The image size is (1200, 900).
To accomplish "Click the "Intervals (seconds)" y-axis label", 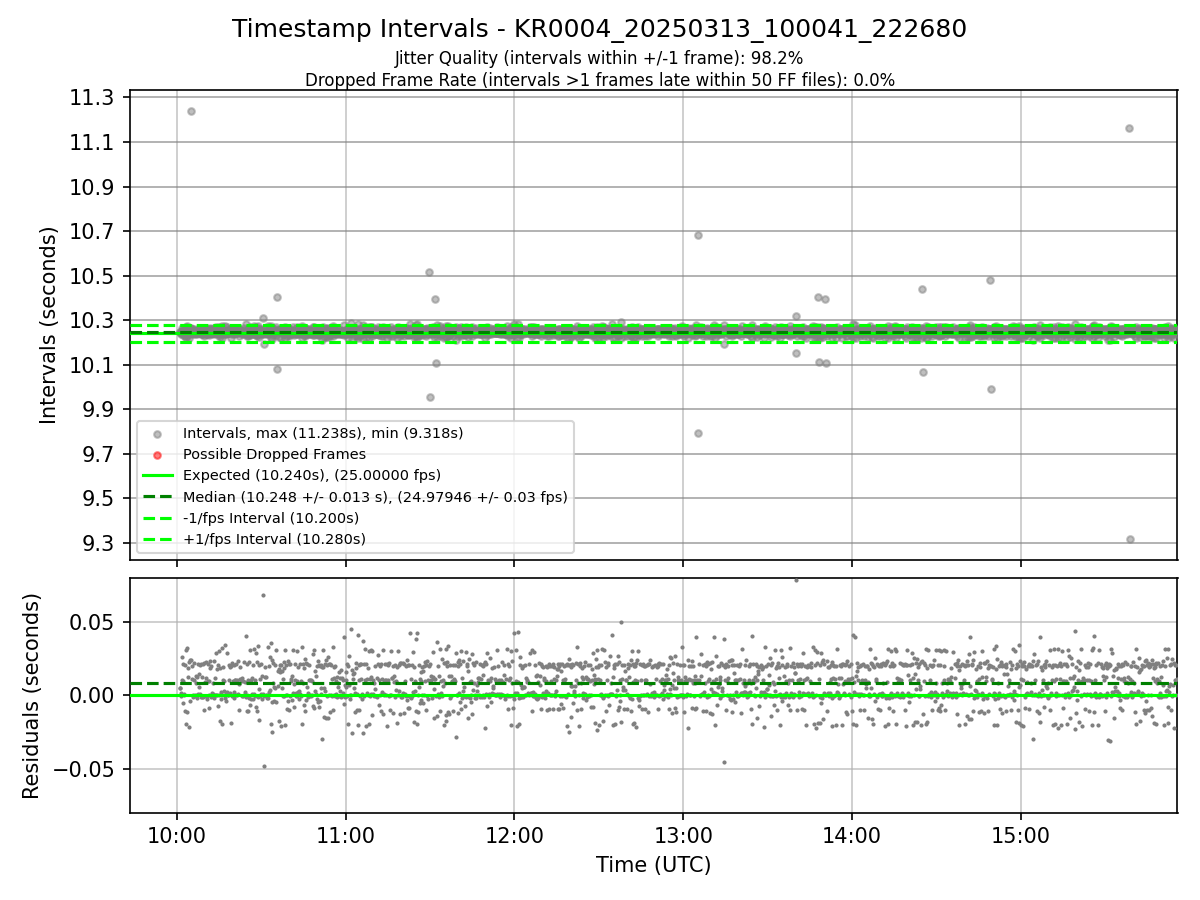I will pyautogui.click(x=49, y=325).
